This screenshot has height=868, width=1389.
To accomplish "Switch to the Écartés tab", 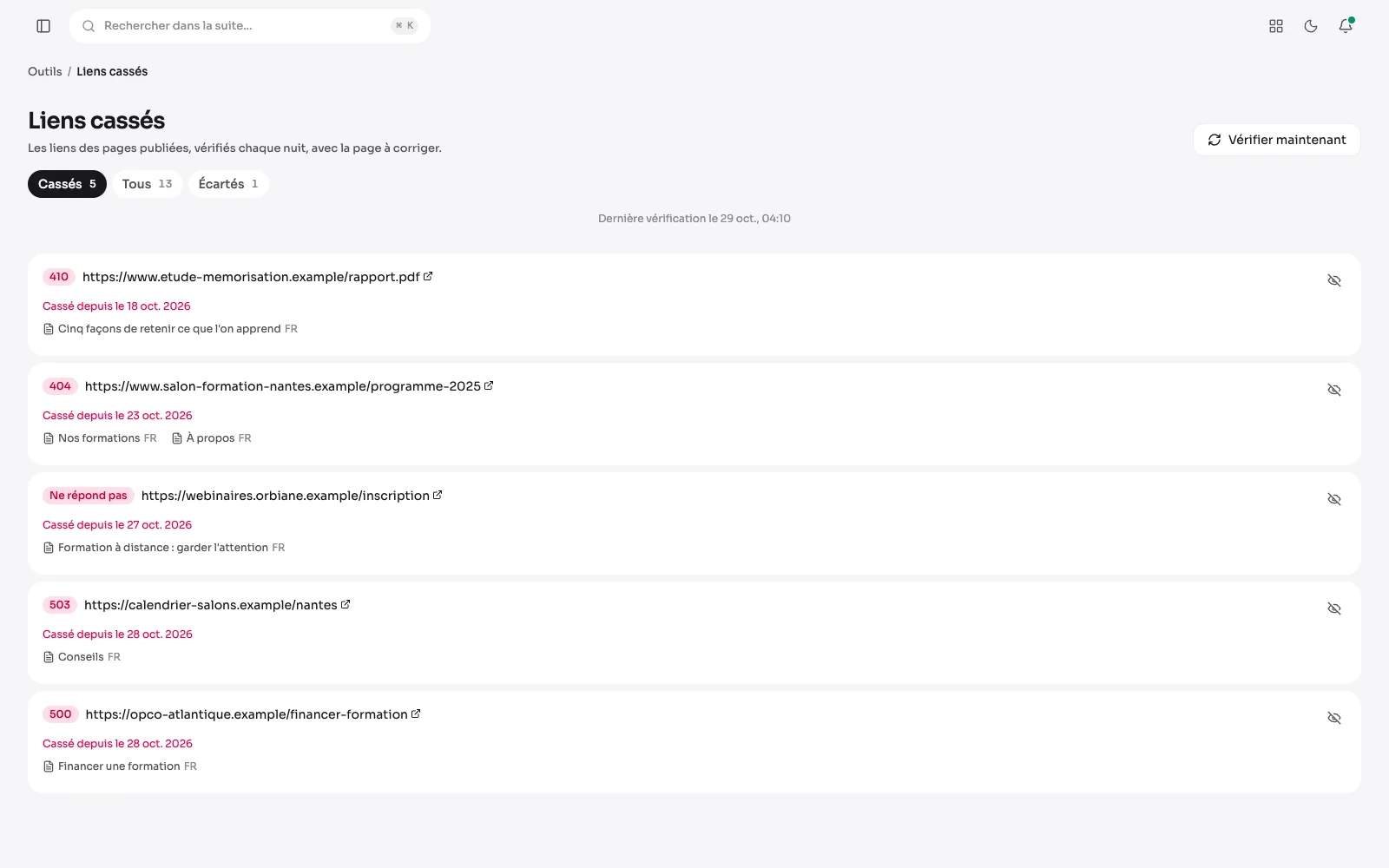I will (228, 184).
